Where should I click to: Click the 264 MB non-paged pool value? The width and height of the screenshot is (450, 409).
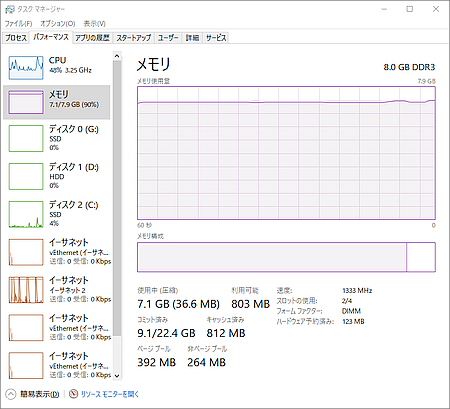coord(206,362)
